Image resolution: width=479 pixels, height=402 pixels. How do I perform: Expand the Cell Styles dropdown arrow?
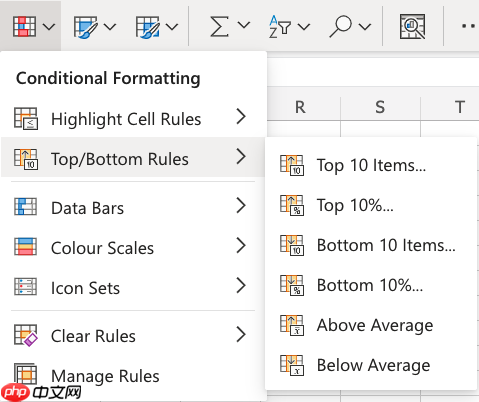(x=172, y=26)
